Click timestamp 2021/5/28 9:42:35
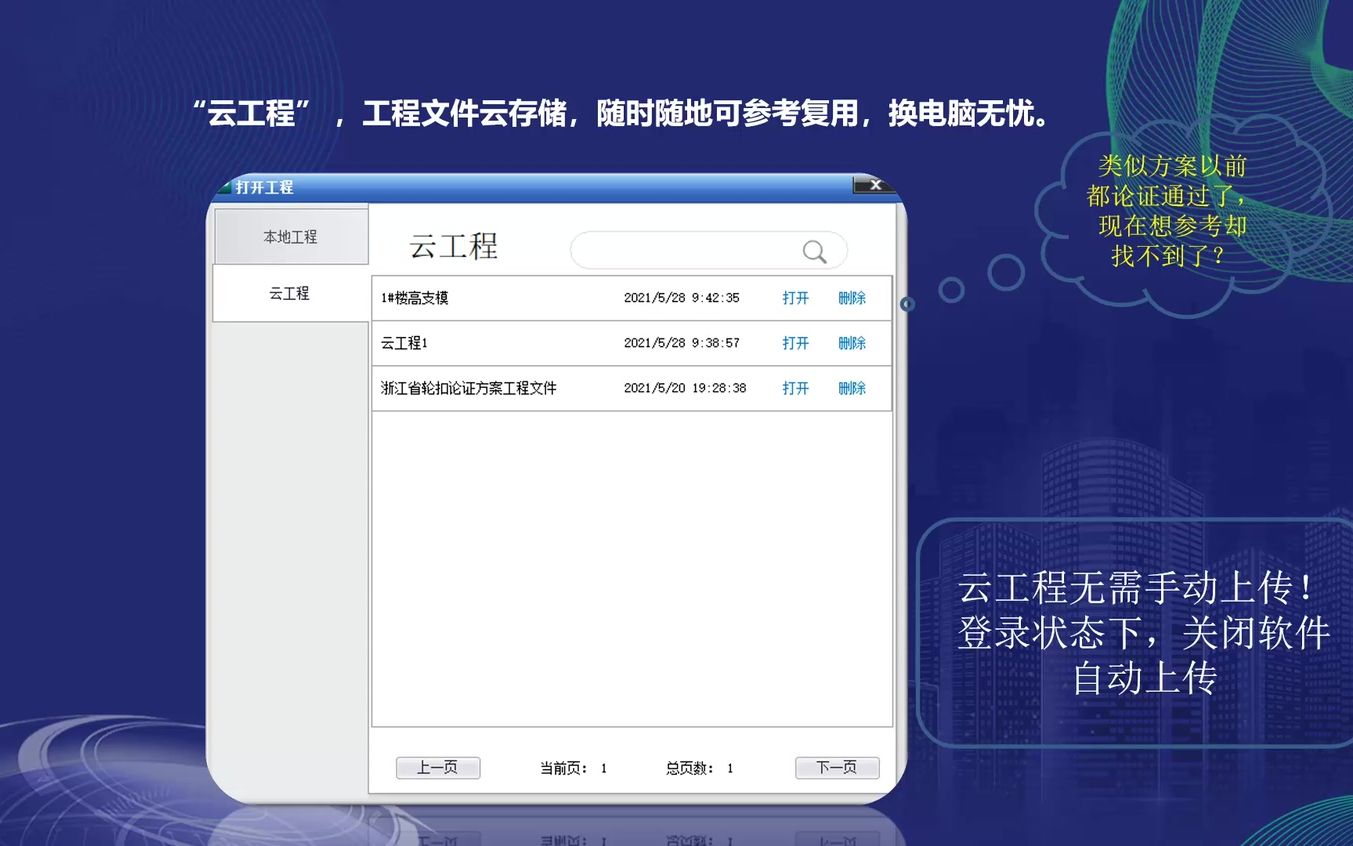The height and width of the screenshot is (846, 1353). click(x=682, y=298)
